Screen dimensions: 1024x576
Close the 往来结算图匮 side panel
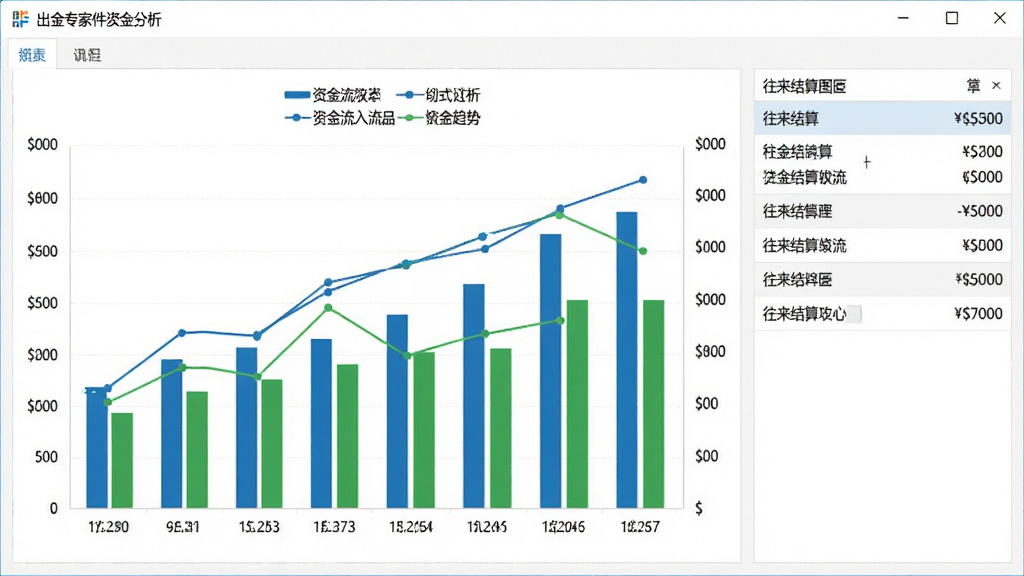click(x=996, y=86)
